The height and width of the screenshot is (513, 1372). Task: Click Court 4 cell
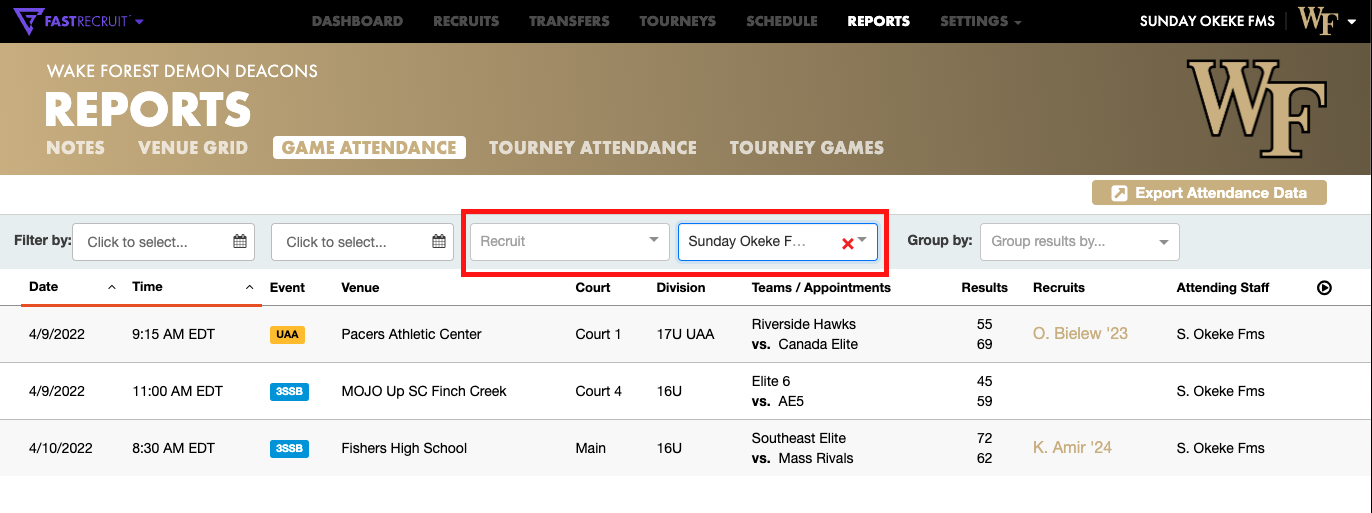tap(599, 391)
